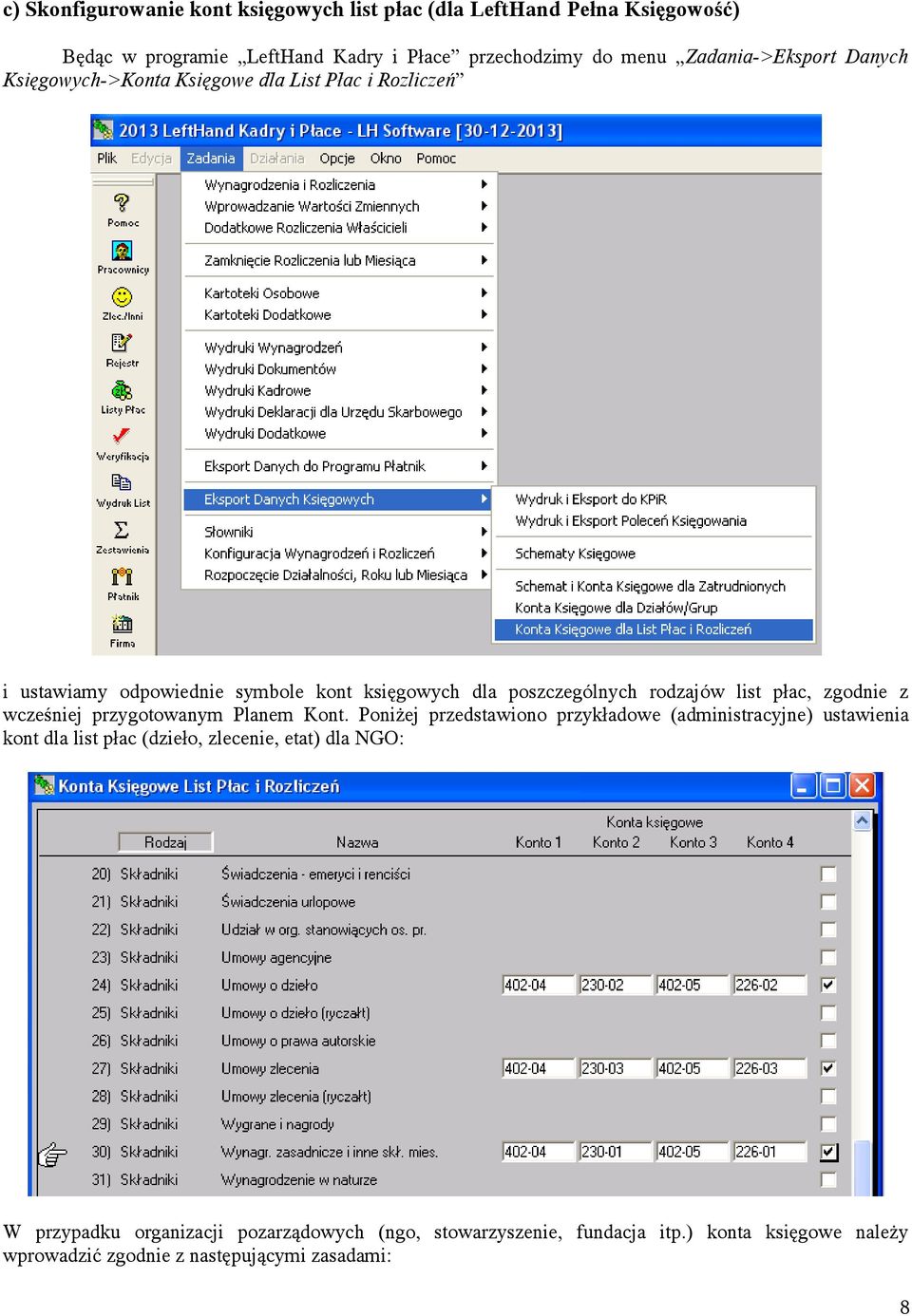Click the Rodzaj column header button
This screenshot has height=1316, width=912.
point(165,842)
